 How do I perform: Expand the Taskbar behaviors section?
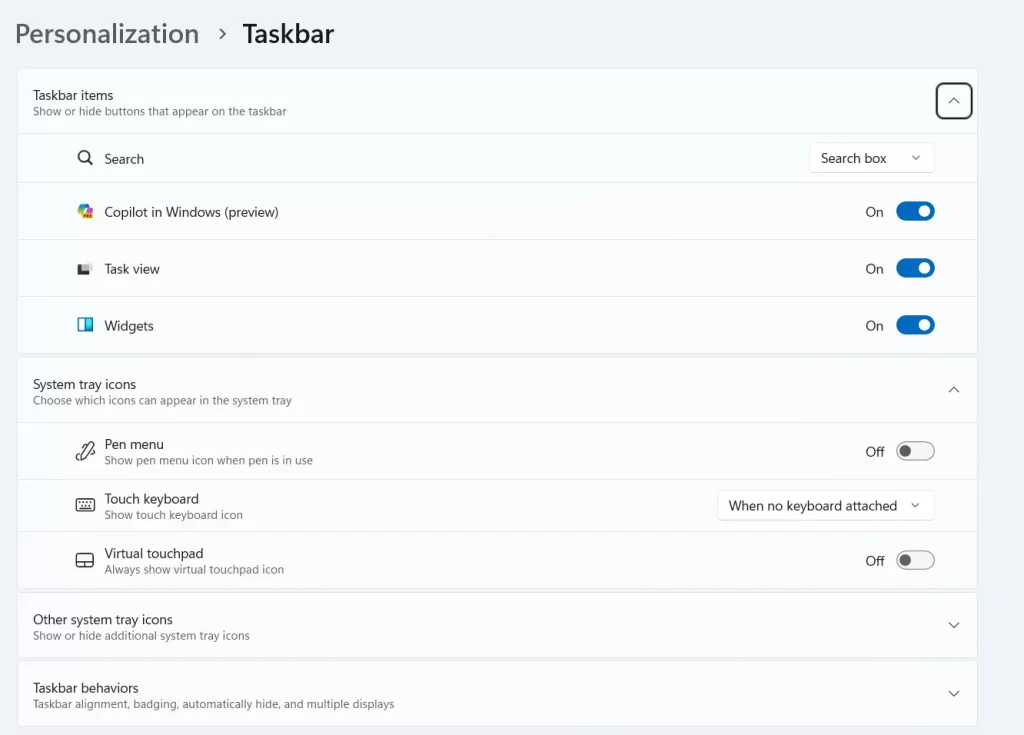[953, 694]
